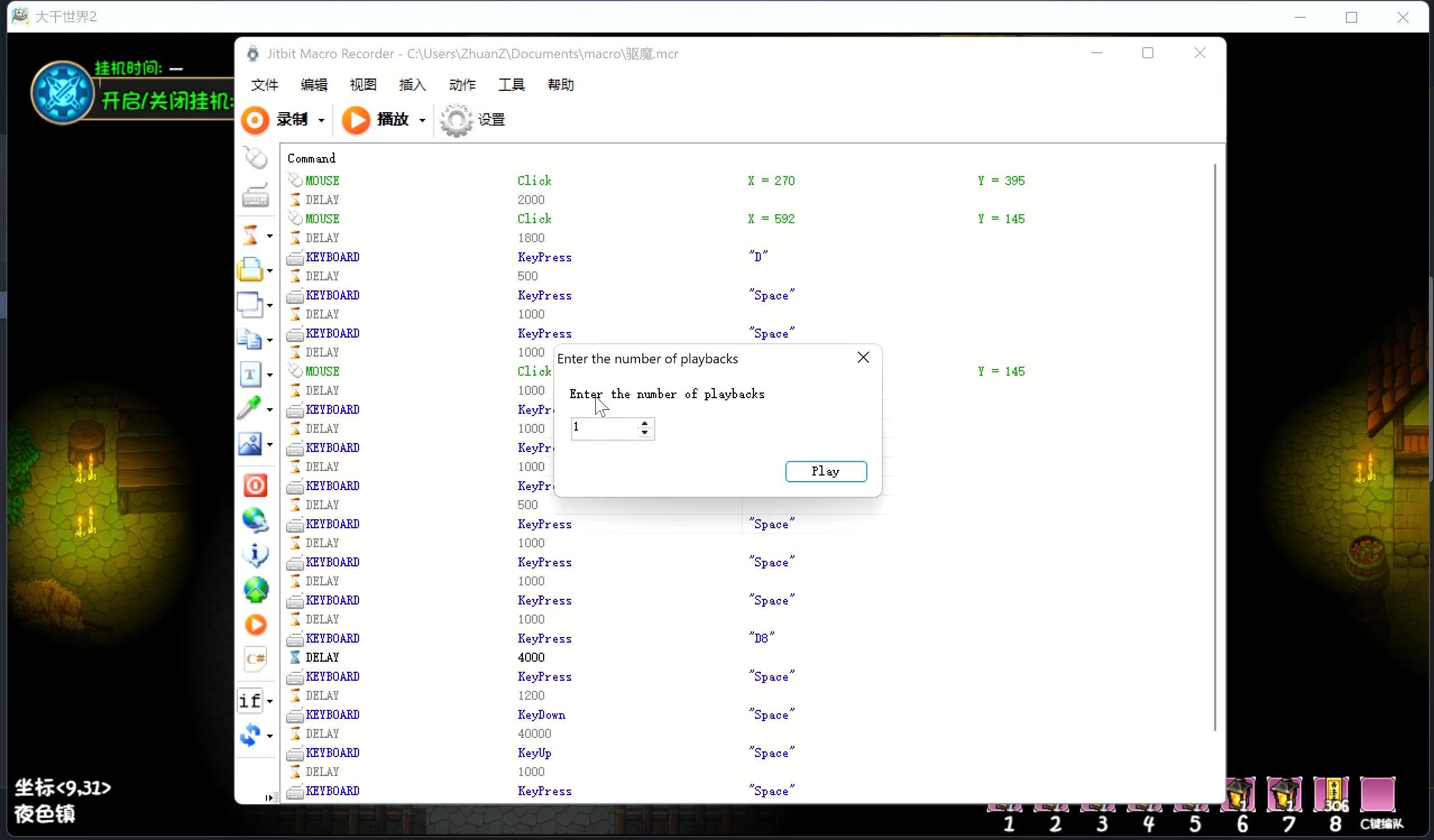Expand the 'if' statement dropdown arrow
This screenshot has height=840, width=1434.
270,701
